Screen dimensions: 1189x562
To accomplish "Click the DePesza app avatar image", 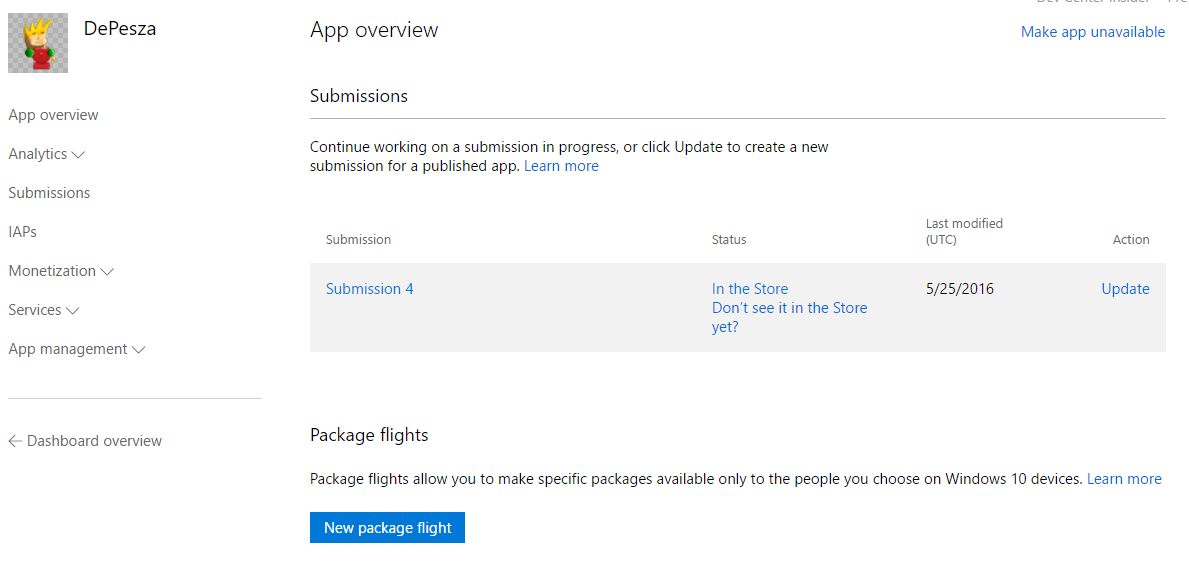I will click(x=38, y=43).
